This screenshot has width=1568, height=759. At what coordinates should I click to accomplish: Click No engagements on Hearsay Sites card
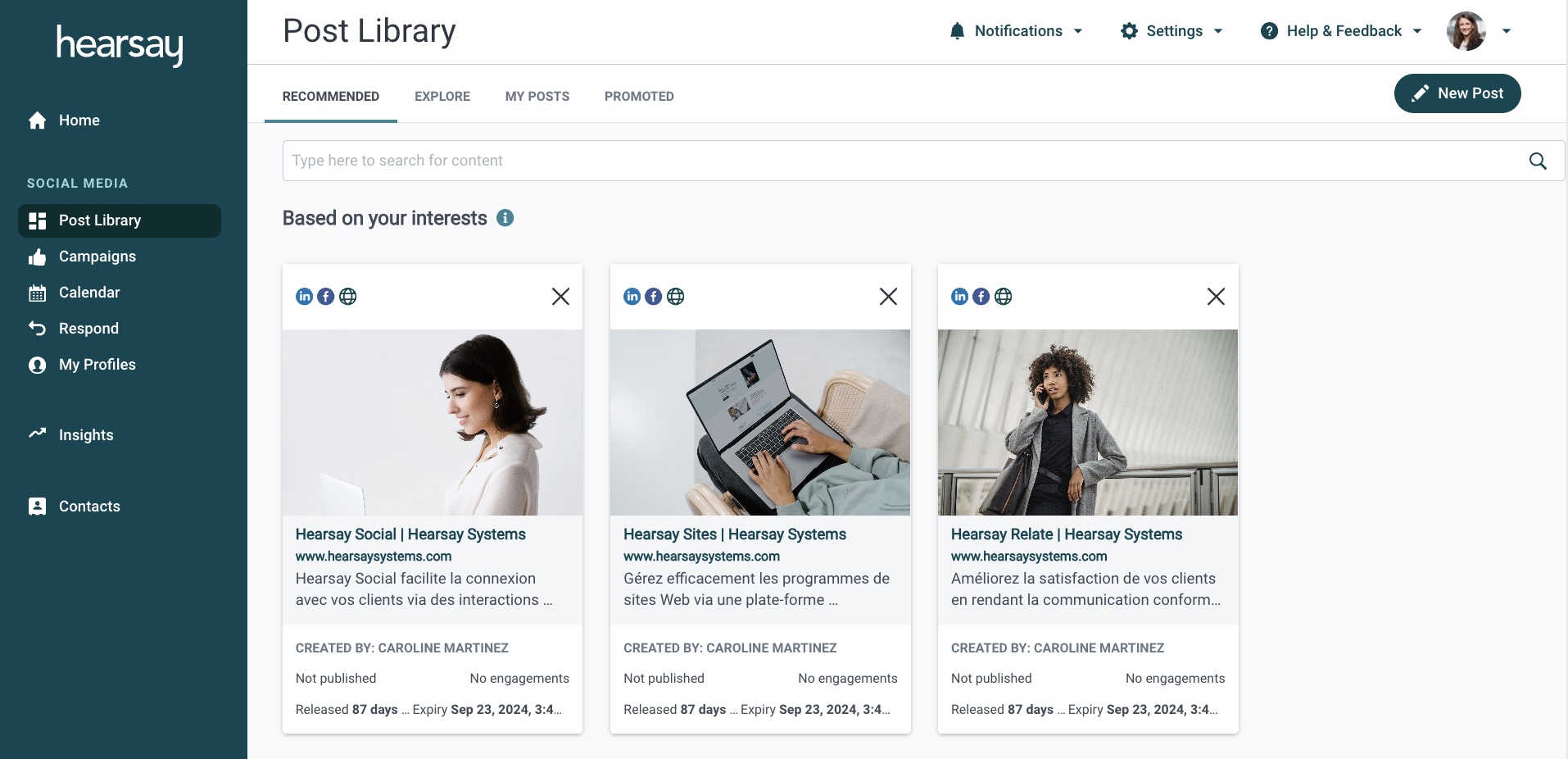(848, 679)
